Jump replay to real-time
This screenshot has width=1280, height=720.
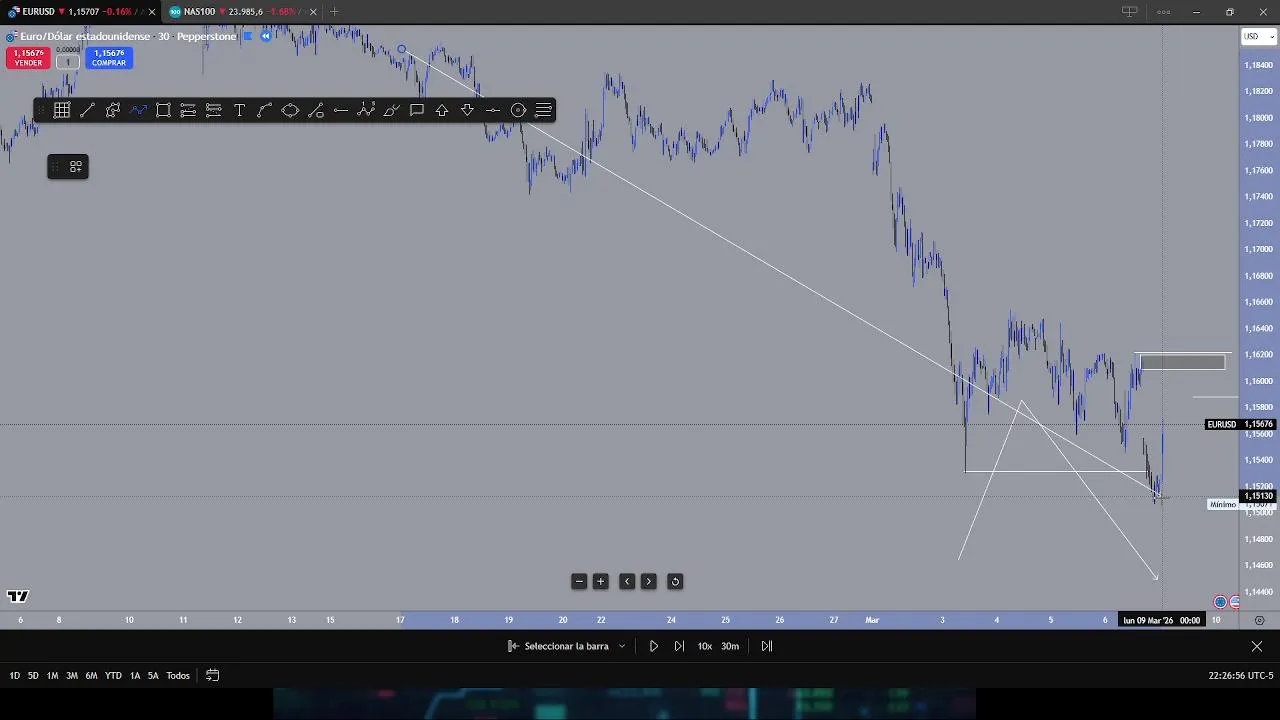pos(767,646)
